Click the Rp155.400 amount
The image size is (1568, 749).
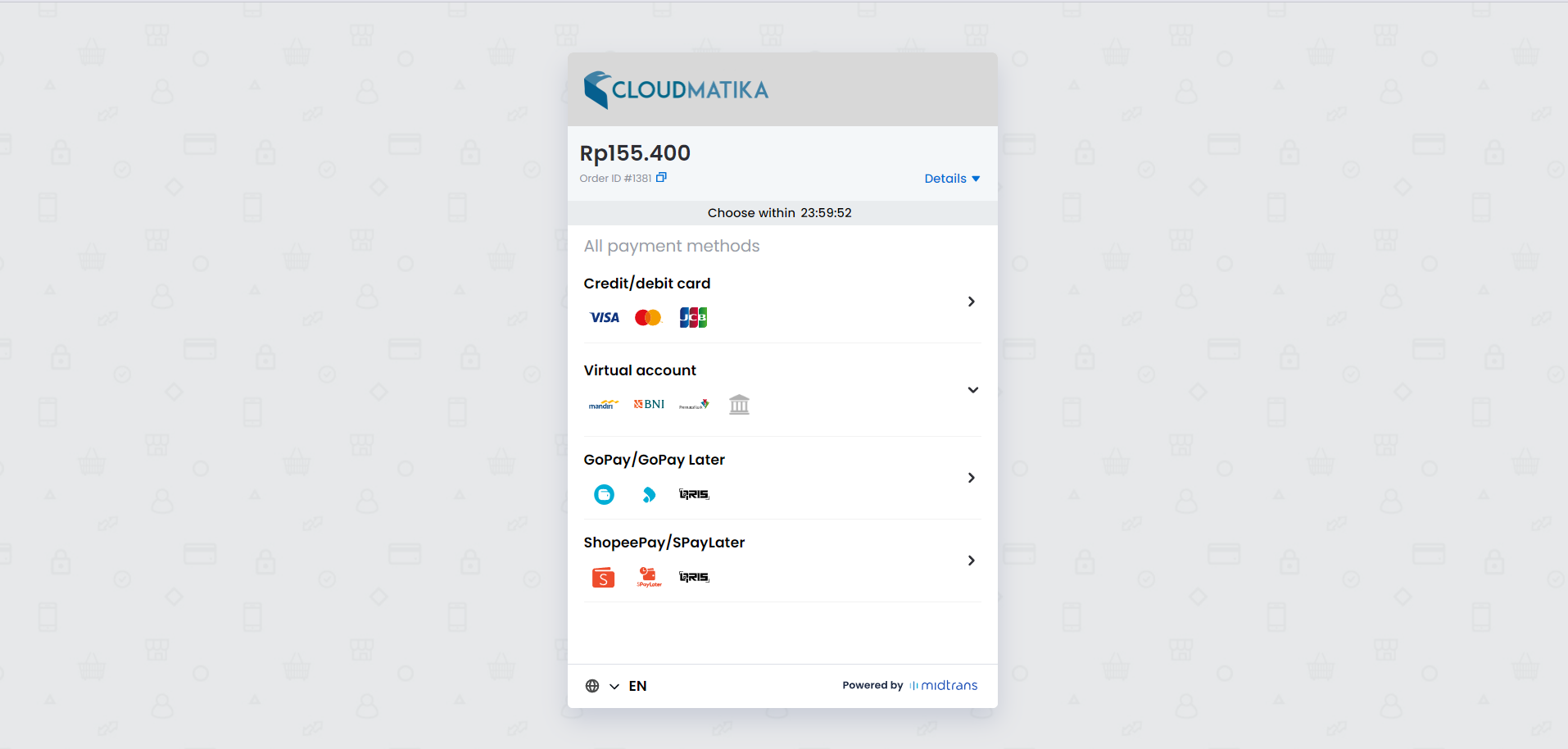click(635, 153)
